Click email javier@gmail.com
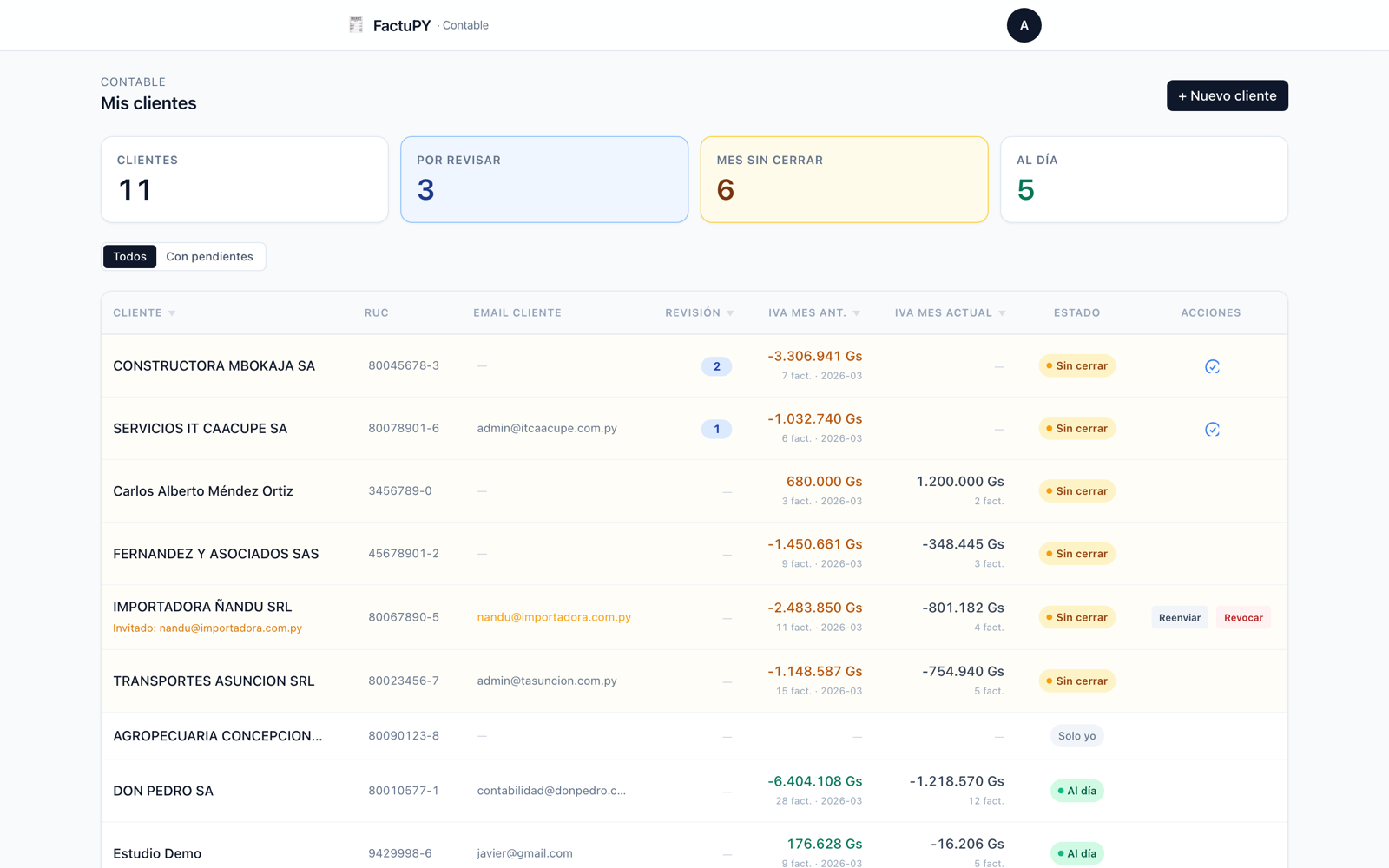The width and height of the screenshot is (1389, 868). [x=524, y=853]
